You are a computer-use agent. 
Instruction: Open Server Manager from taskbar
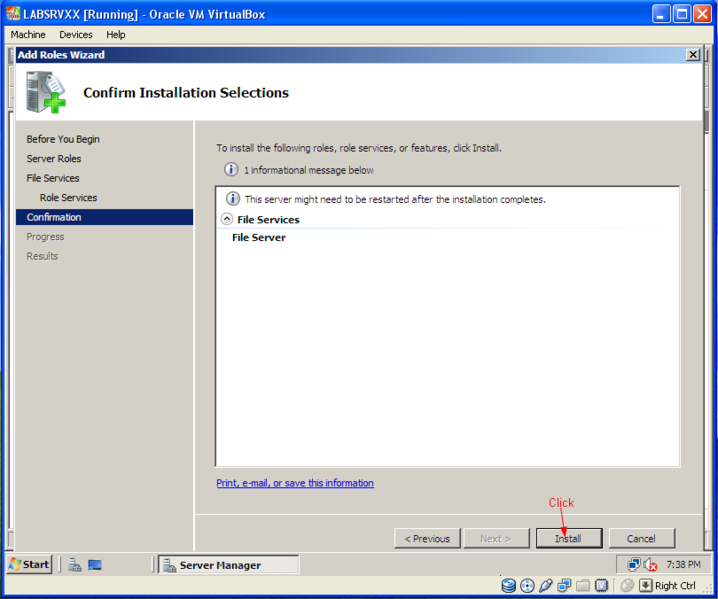coord(228,565)
